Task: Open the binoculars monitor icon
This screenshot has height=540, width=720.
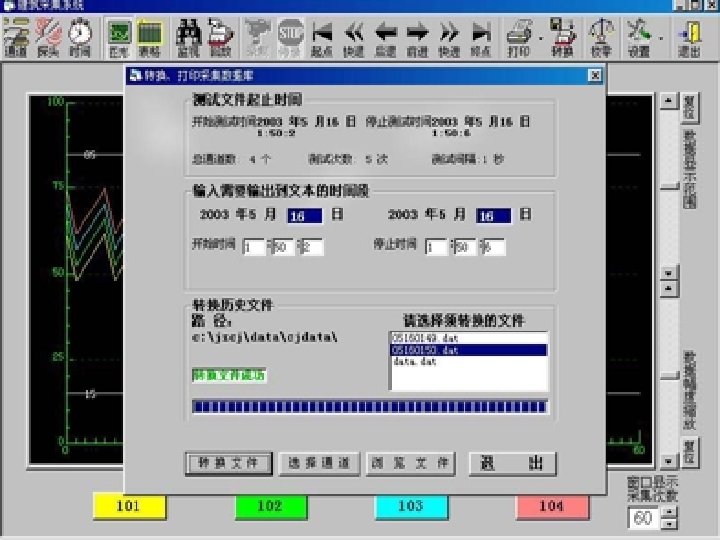Action: (x=189, y=38)
